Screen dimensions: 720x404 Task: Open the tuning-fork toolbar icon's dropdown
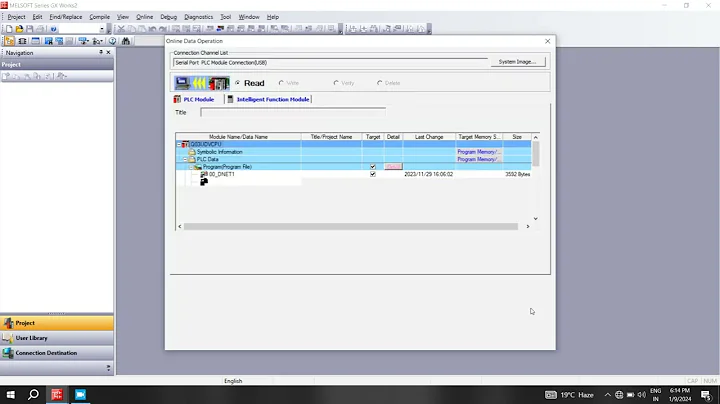click(101, 41)
